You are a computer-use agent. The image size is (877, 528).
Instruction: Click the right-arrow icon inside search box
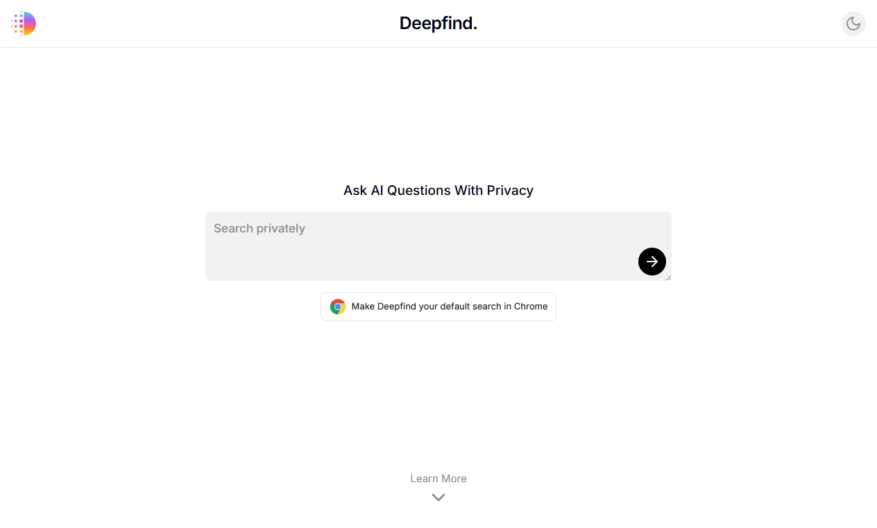tap(652, 261)
